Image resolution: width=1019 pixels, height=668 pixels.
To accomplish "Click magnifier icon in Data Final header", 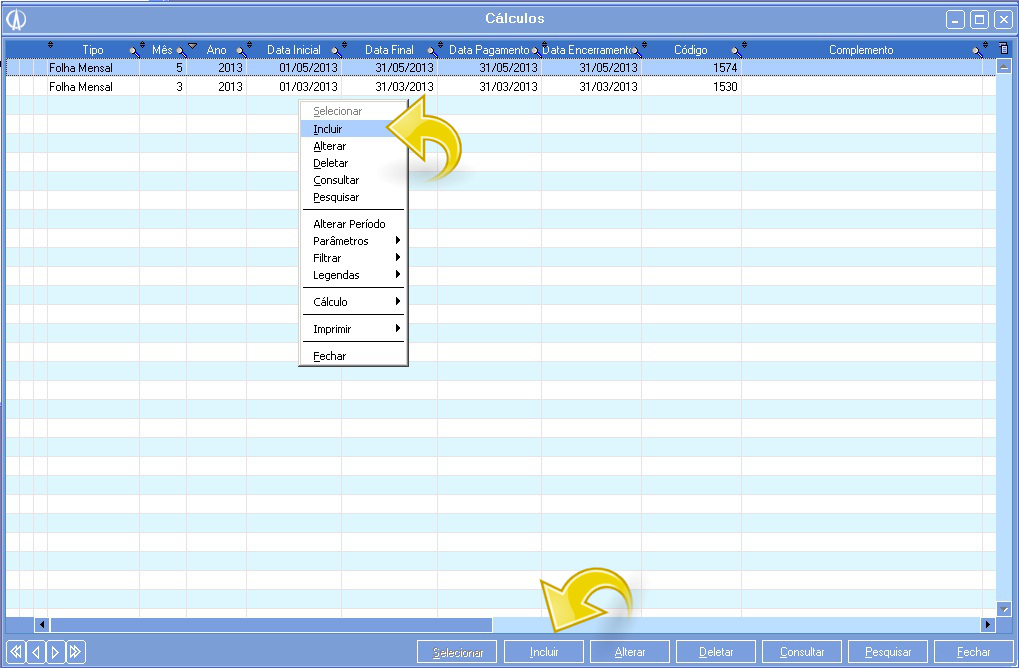I will click(x=432, y=51).
